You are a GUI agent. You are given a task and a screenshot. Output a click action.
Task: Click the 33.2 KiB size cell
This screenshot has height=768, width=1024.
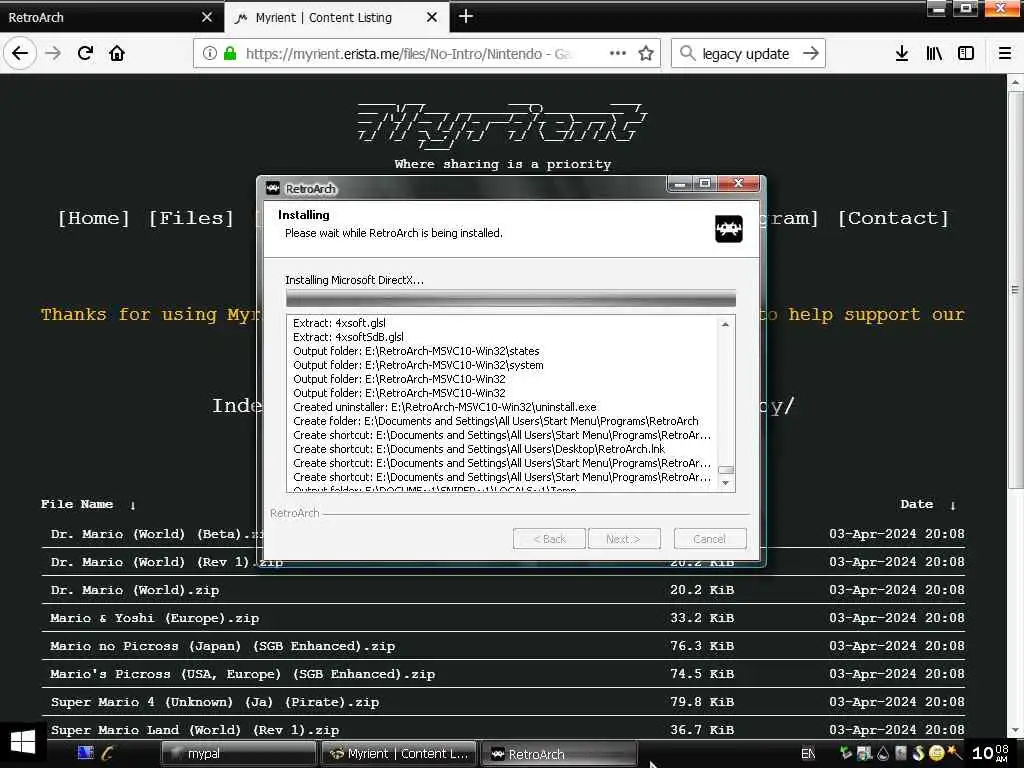(702, 618)
